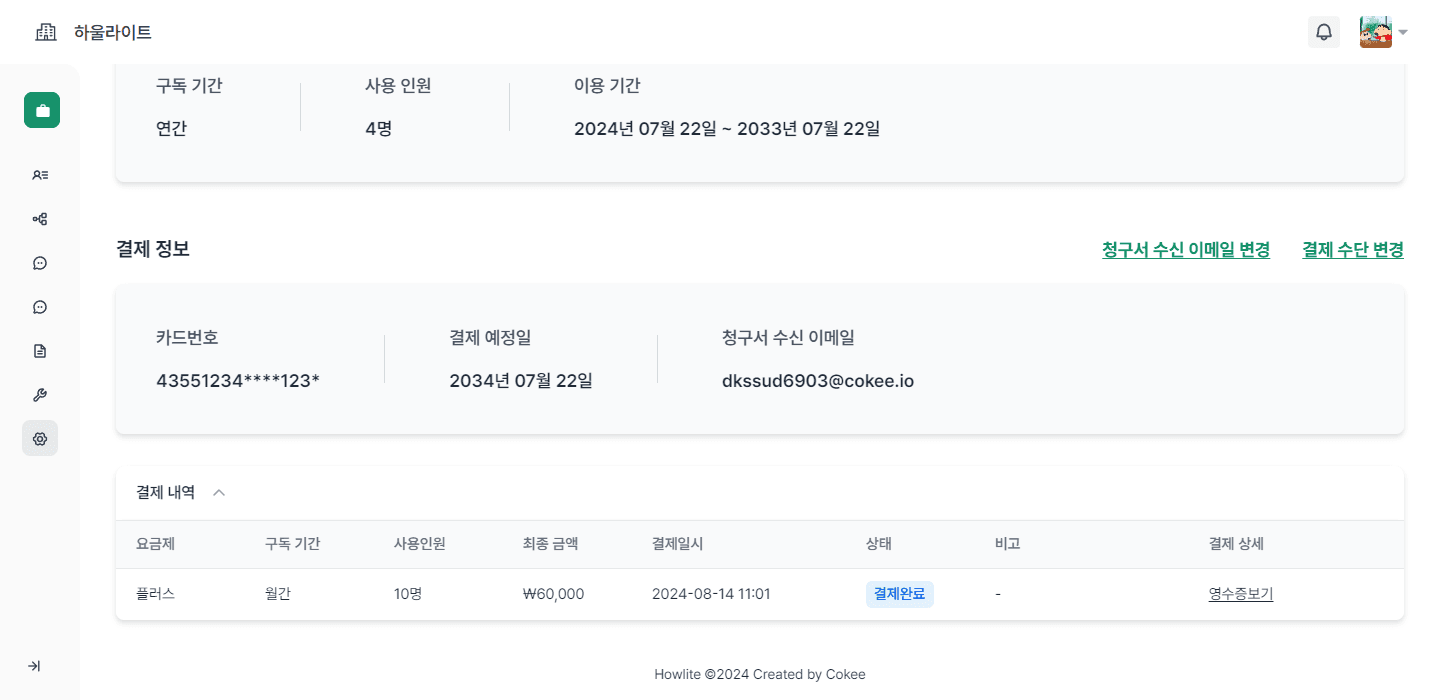Click the organization chart icon in sidebar

[x=39, y=218]
